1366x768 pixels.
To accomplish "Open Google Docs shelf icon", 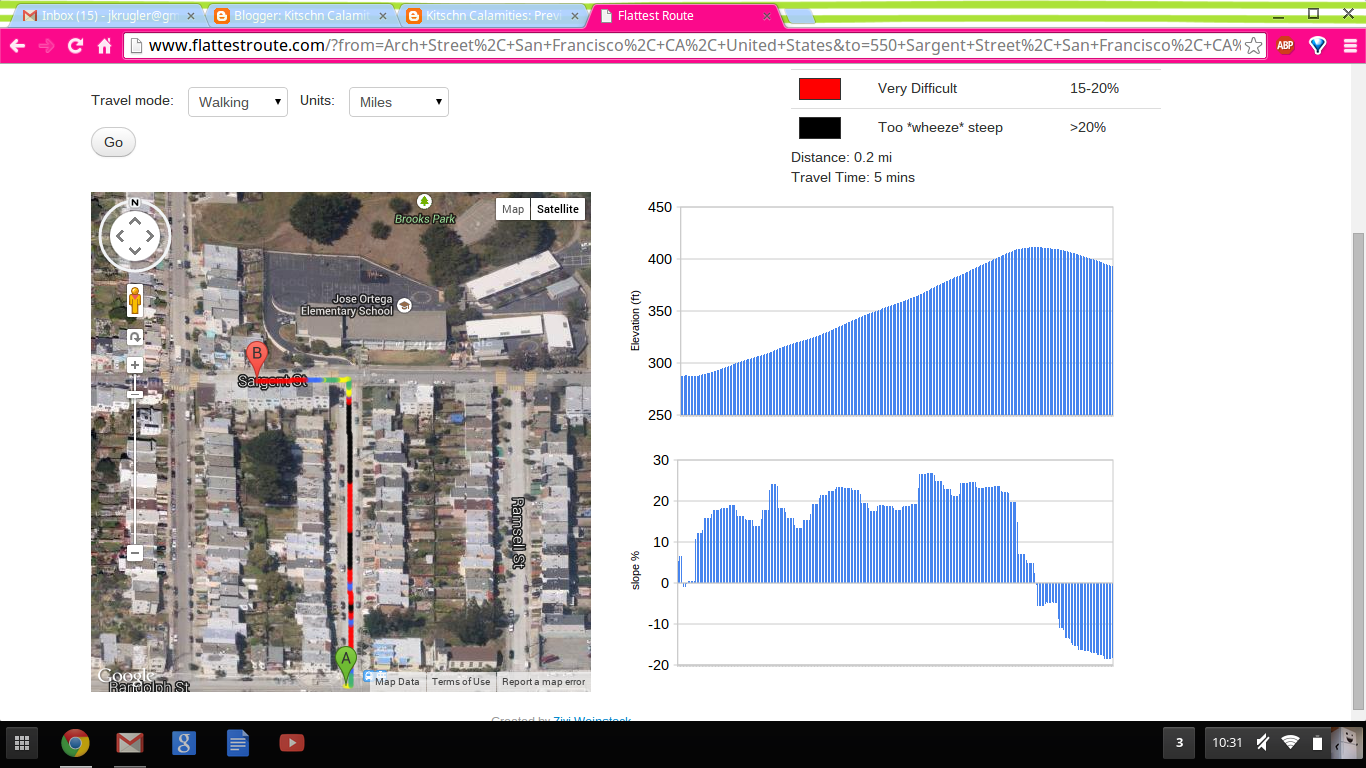I will tap(237, 743).
